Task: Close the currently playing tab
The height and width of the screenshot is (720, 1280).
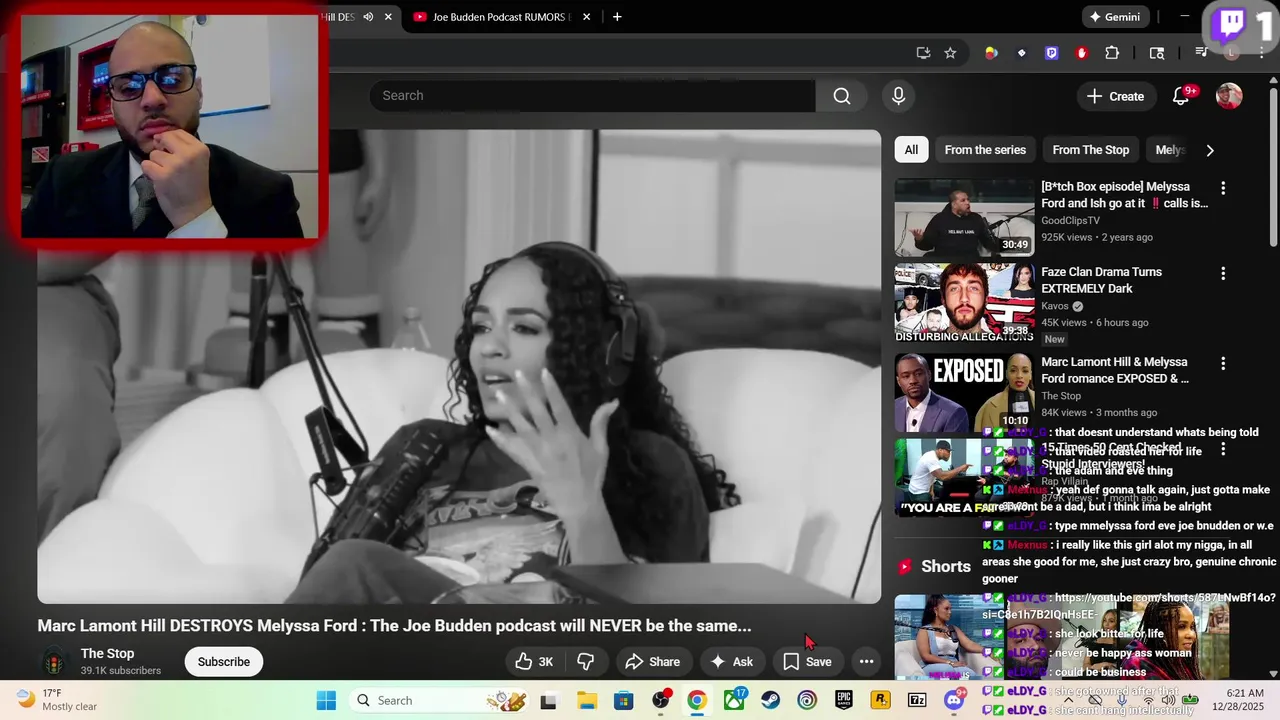Action: click(x=388, y=17)
